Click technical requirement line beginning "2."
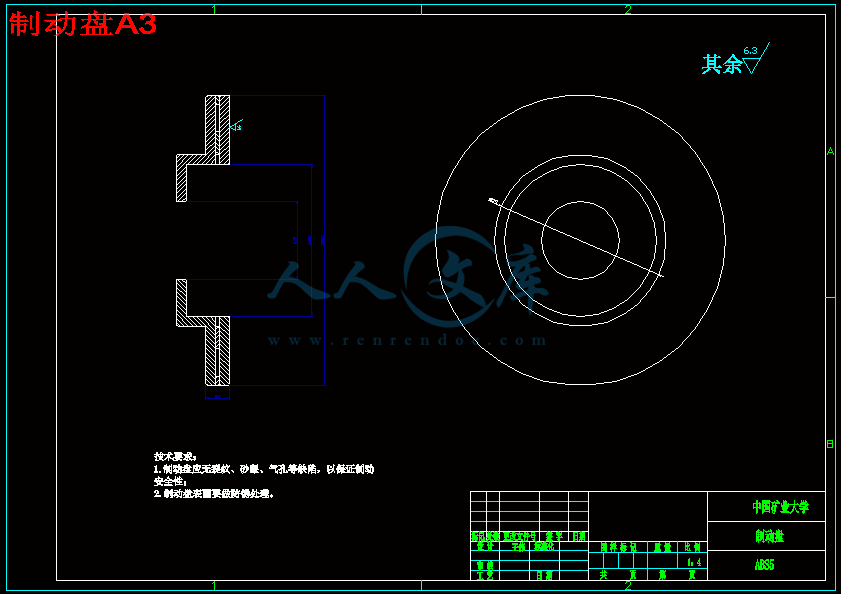The width and height of the screenshot is (841, 594). [213, 494]
